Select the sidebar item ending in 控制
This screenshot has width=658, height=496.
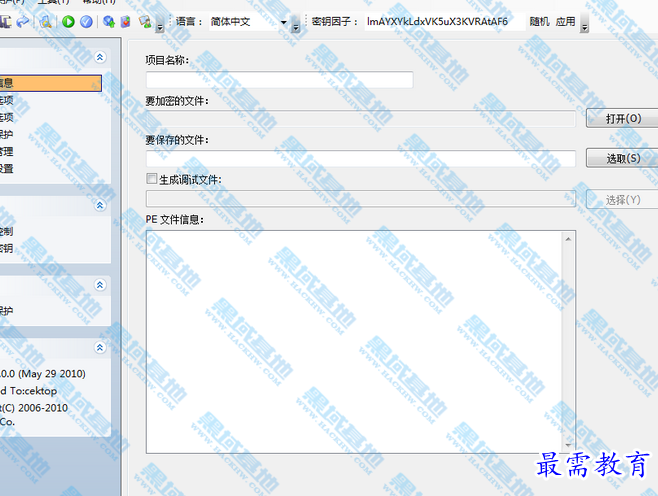(7, 231)
